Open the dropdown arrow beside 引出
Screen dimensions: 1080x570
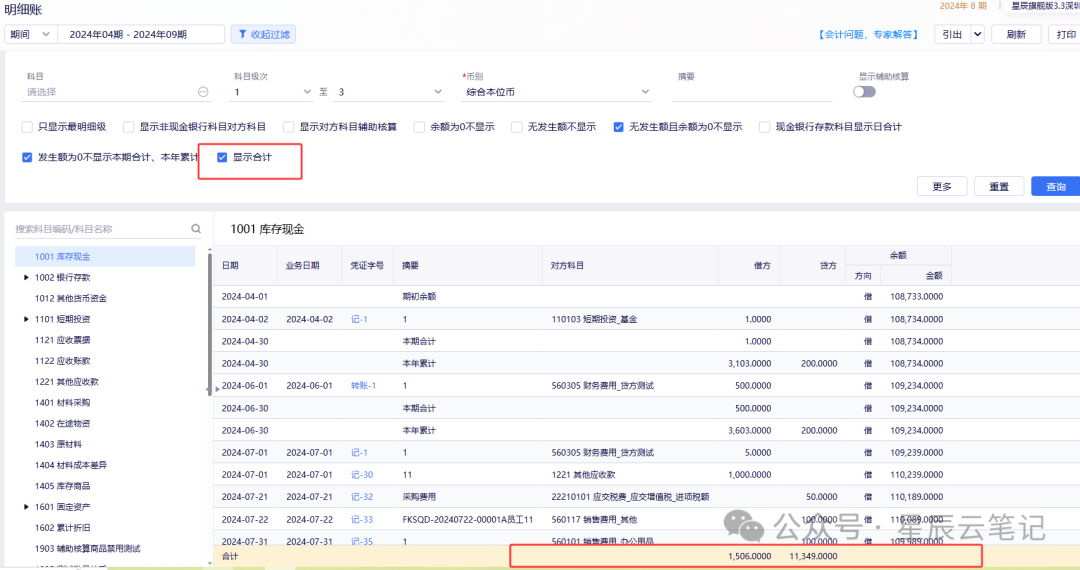pyautogui.click(x=977, y=34)
